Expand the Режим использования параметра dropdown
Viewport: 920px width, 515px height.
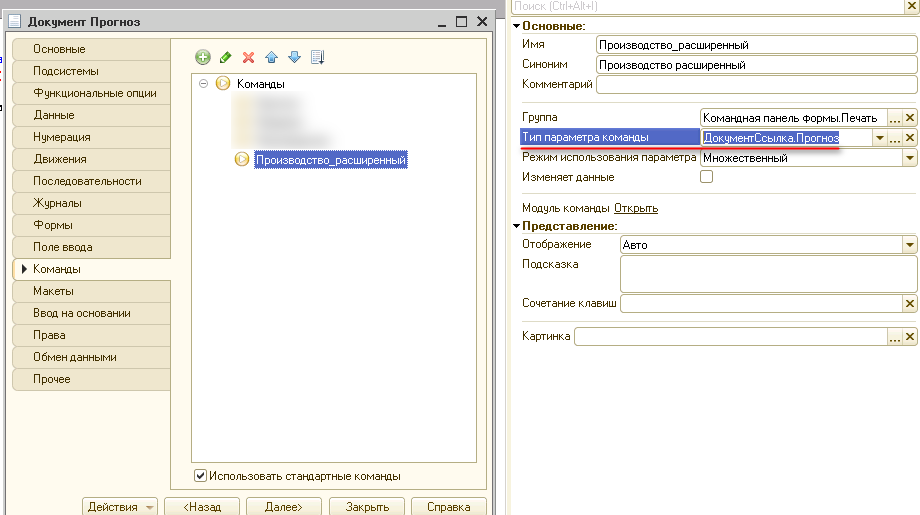click(x=910, y=158)
